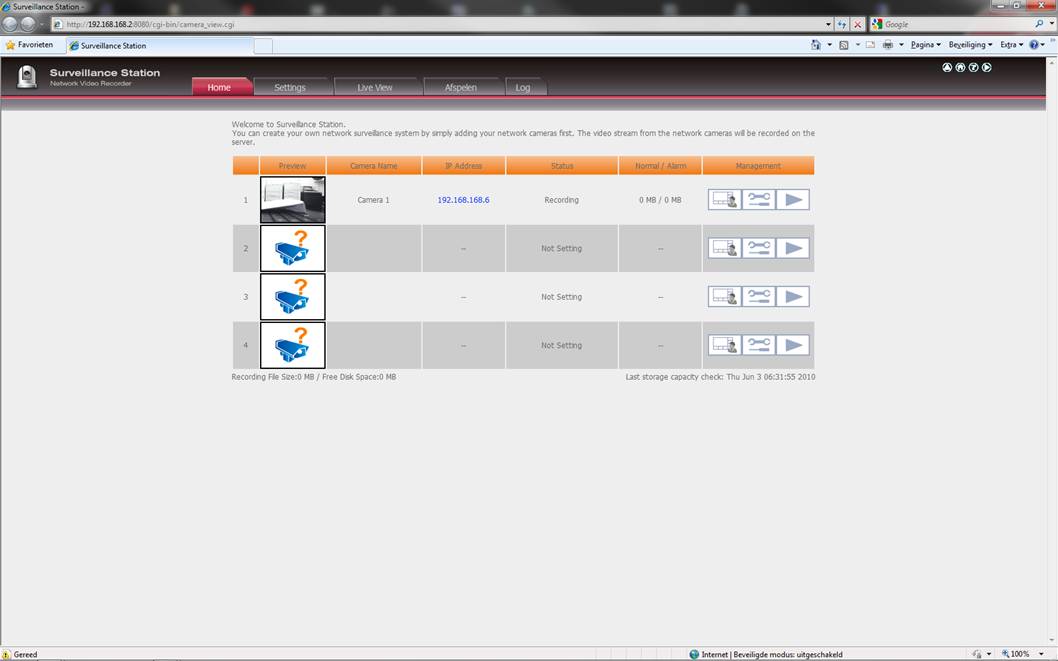The width and height of the screenshot is (1058, 661).
Task: Click the Not Setting status in row 4
Action: tap(561, 346)
